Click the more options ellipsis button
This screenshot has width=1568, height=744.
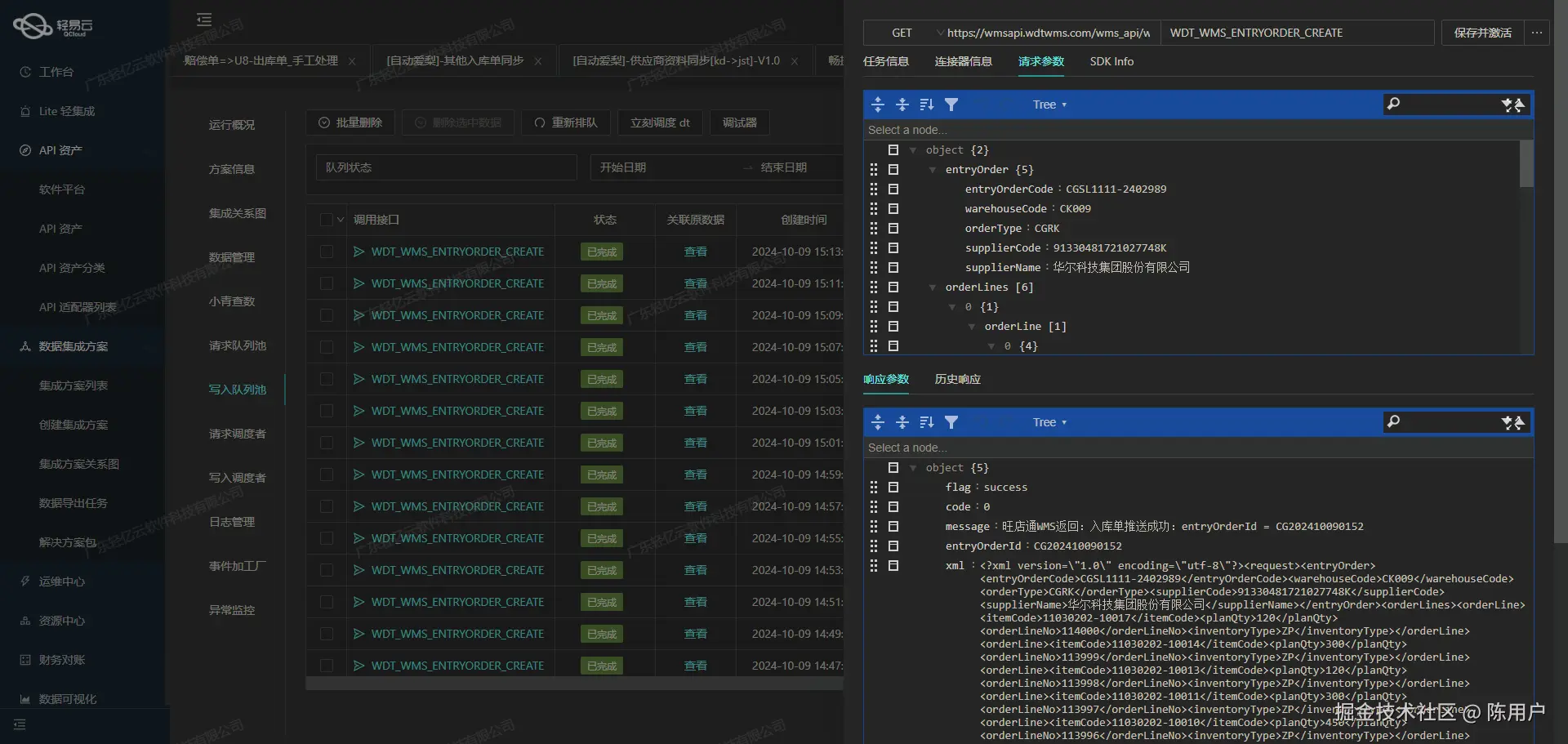click(x=1536, y=33)
